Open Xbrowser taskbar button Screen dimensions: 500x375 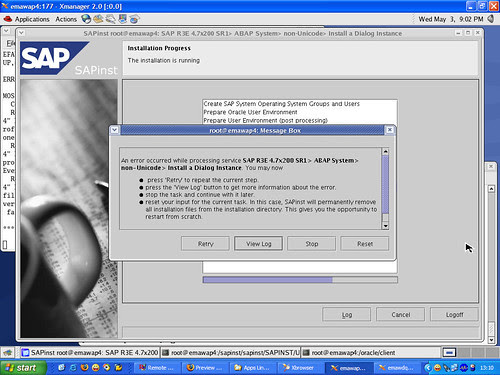click(x=300, y=368)
